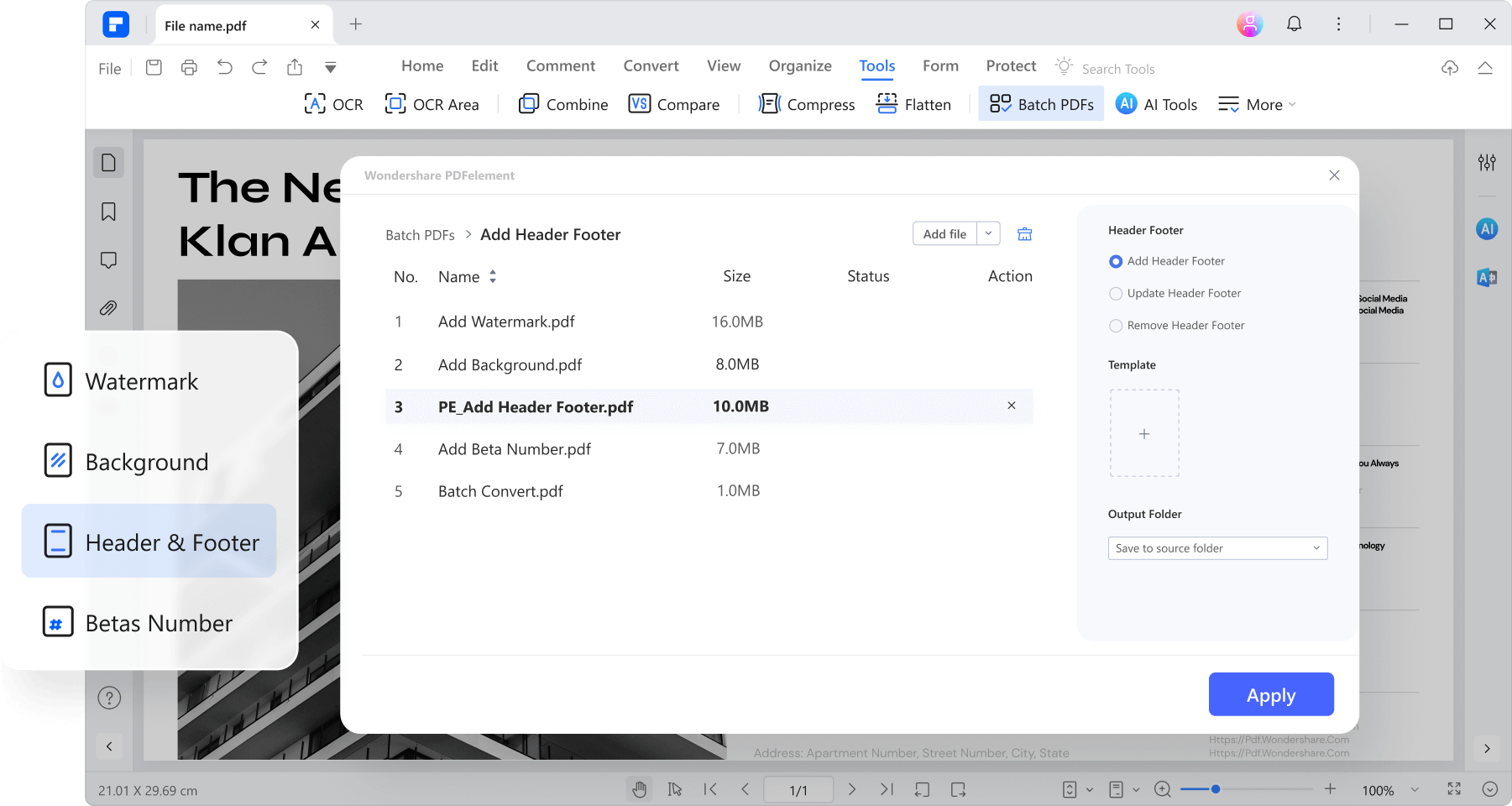1512x806 pixels.
Task: Add a new template with the plus box
Action: [1144, 433]
